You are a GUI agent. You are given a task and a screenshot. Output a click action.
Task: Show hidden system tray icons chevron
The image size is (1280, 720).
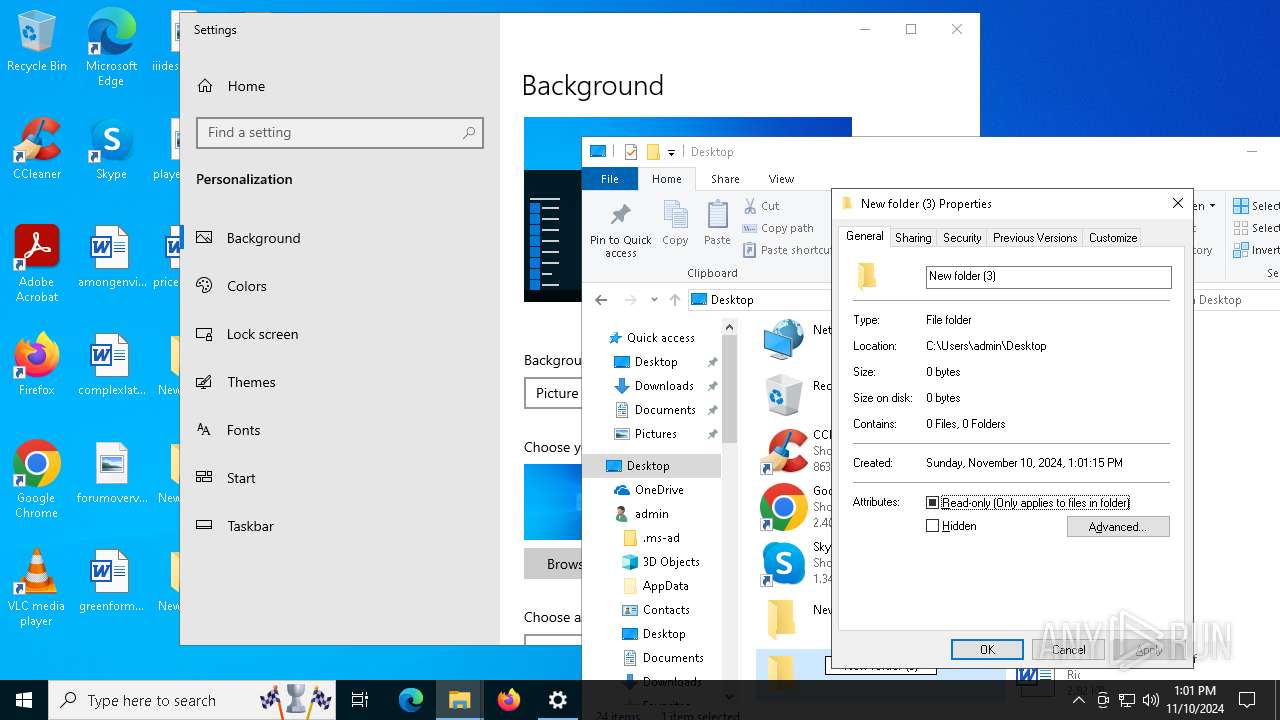tap(1078, 700)
